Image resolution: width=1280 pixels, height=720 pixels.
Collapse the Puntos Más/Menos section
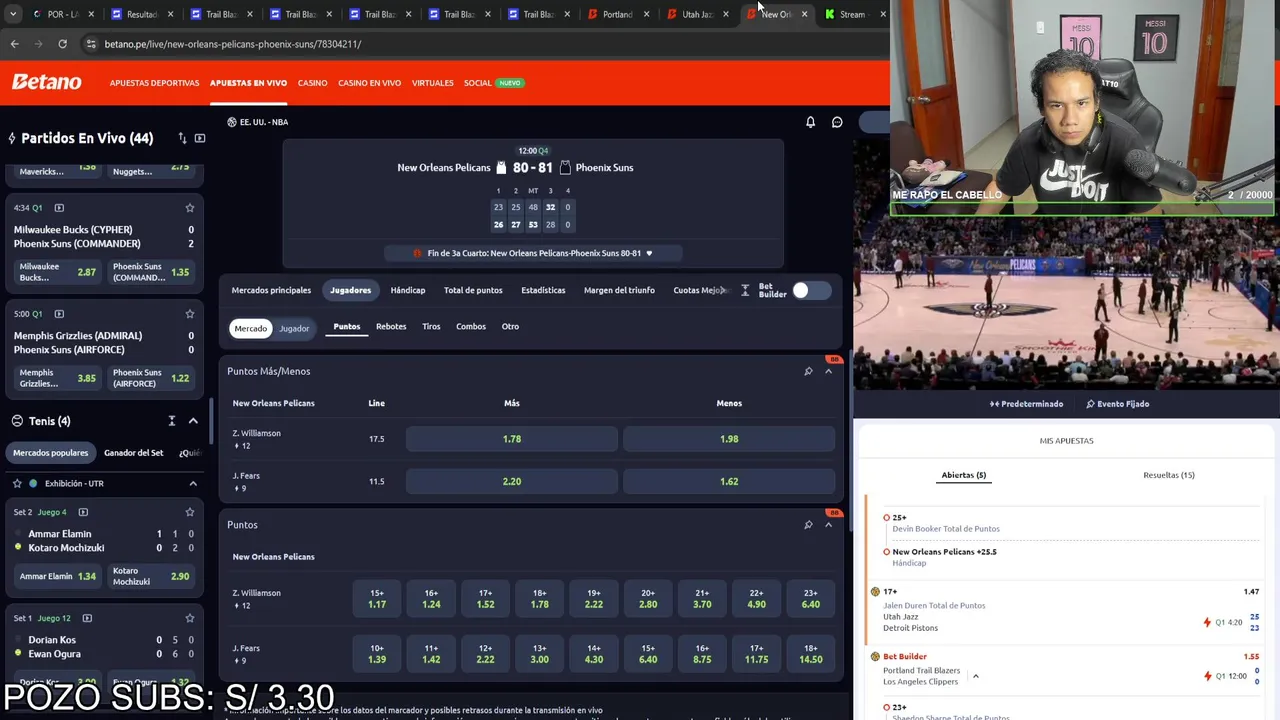click(x=828, y=371)
